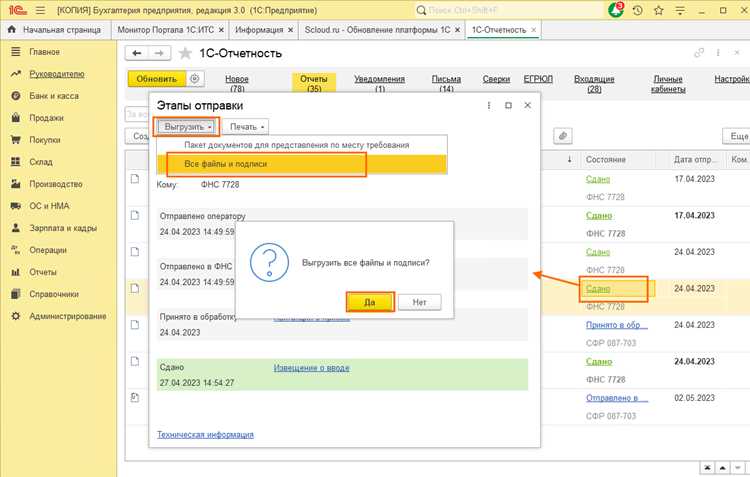Open Операции section in sidebar
Image resolution: width=750 pixels, height=477 pixels.
[x=48, y=250]
